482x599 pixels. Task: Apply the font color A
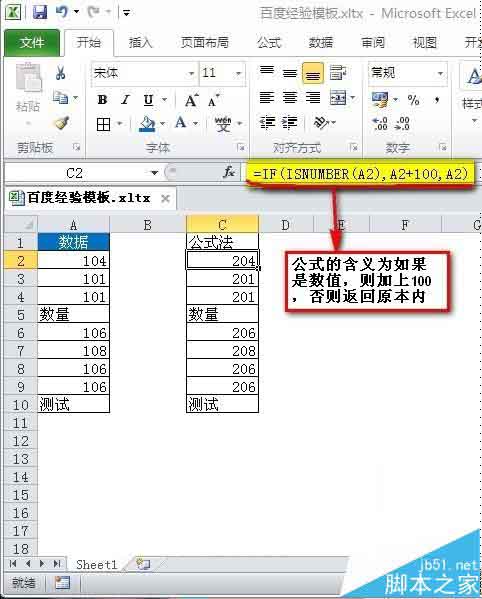click(x=180, y=123)
